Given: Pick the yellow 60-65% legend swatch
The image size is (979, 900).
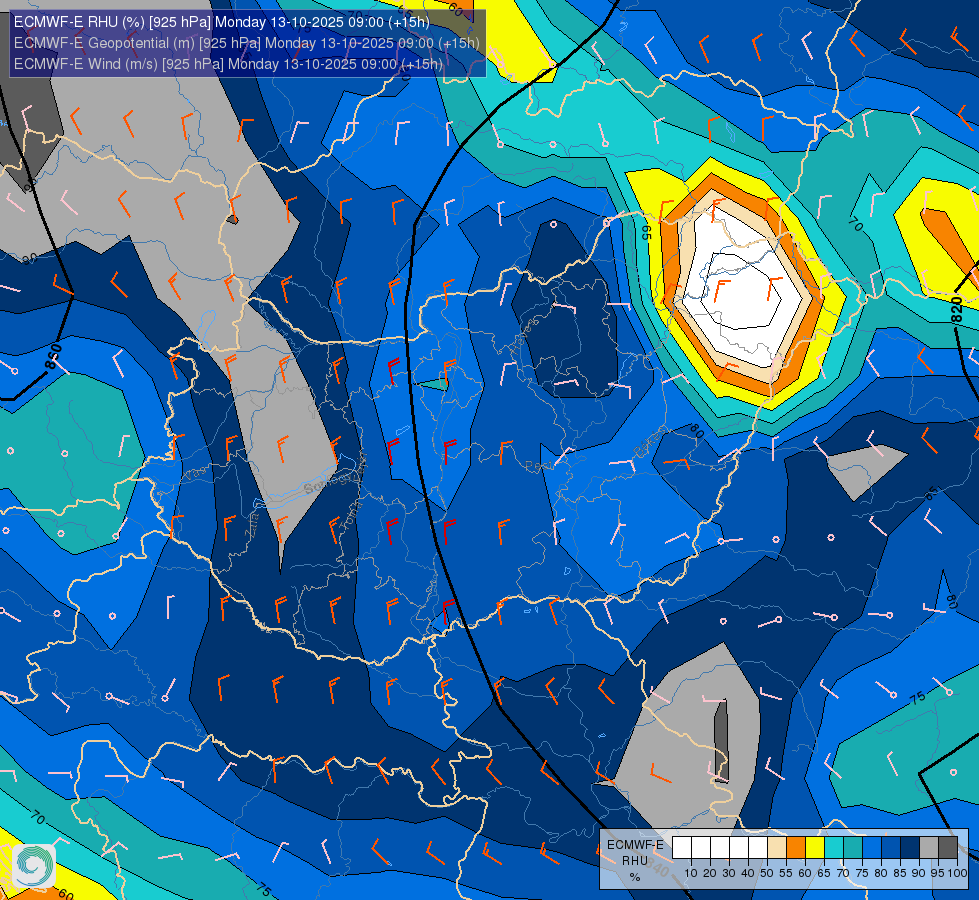Looking at the screenshot, I should [815, 848].
